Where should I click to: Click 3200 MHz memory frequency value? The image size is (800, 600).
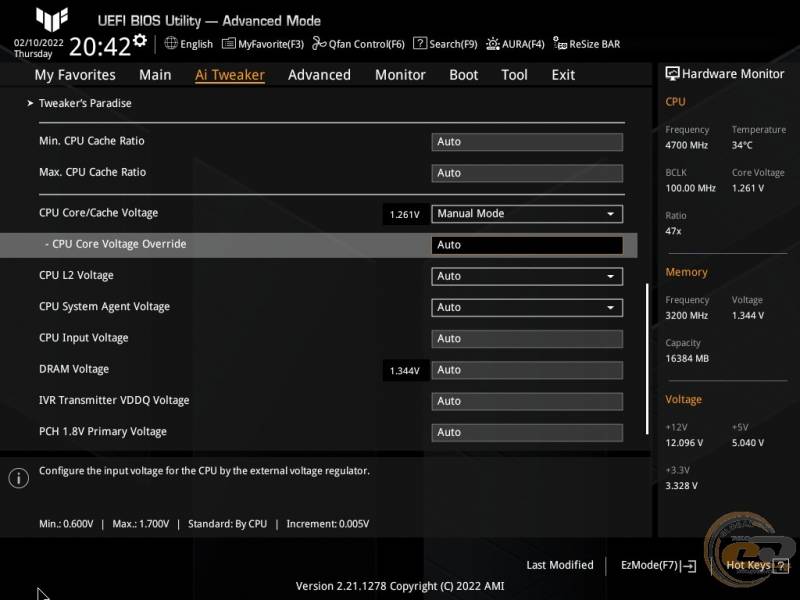686,316
